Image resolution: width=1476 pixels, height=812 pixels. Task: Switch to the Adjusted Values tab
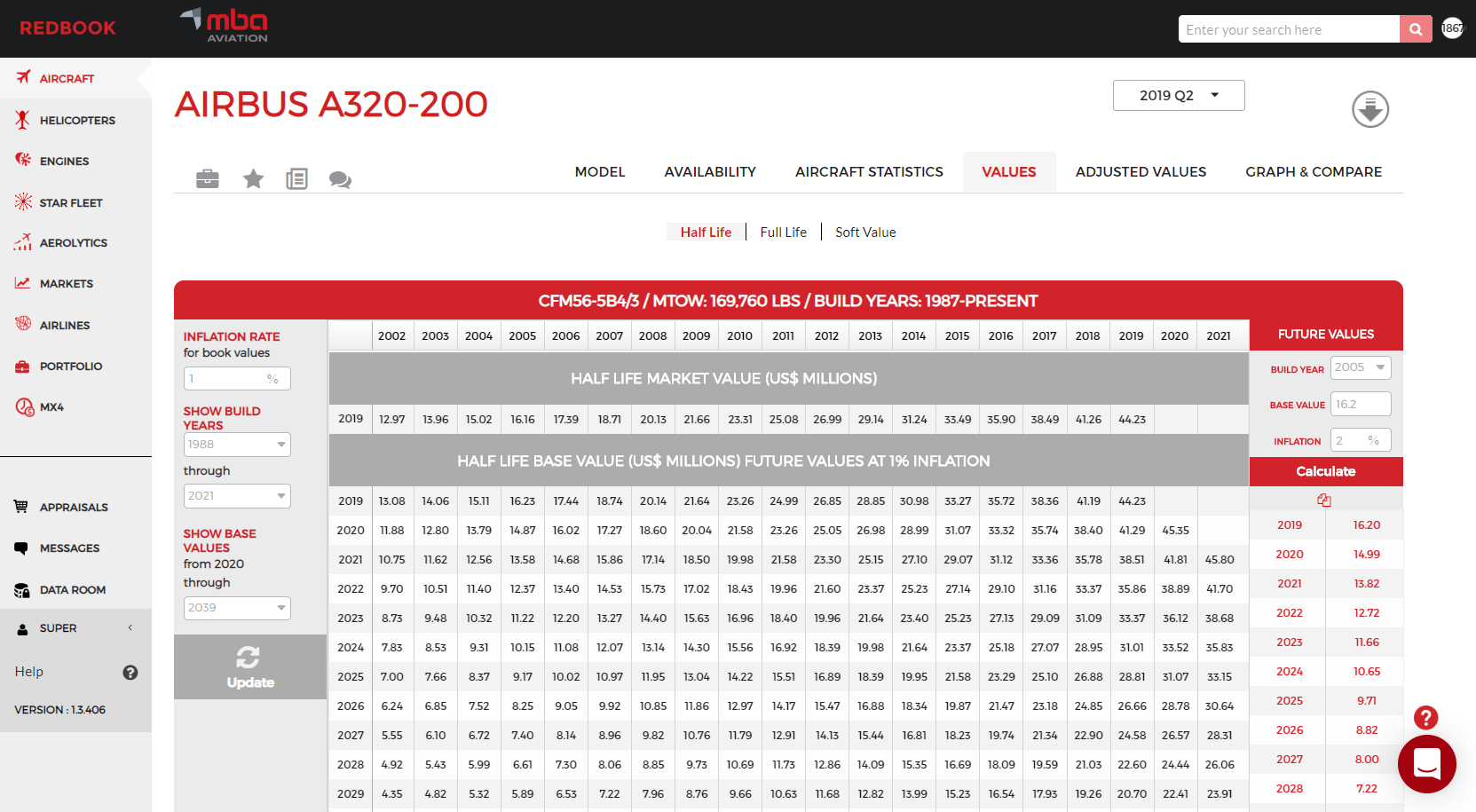coord(1141,171)
